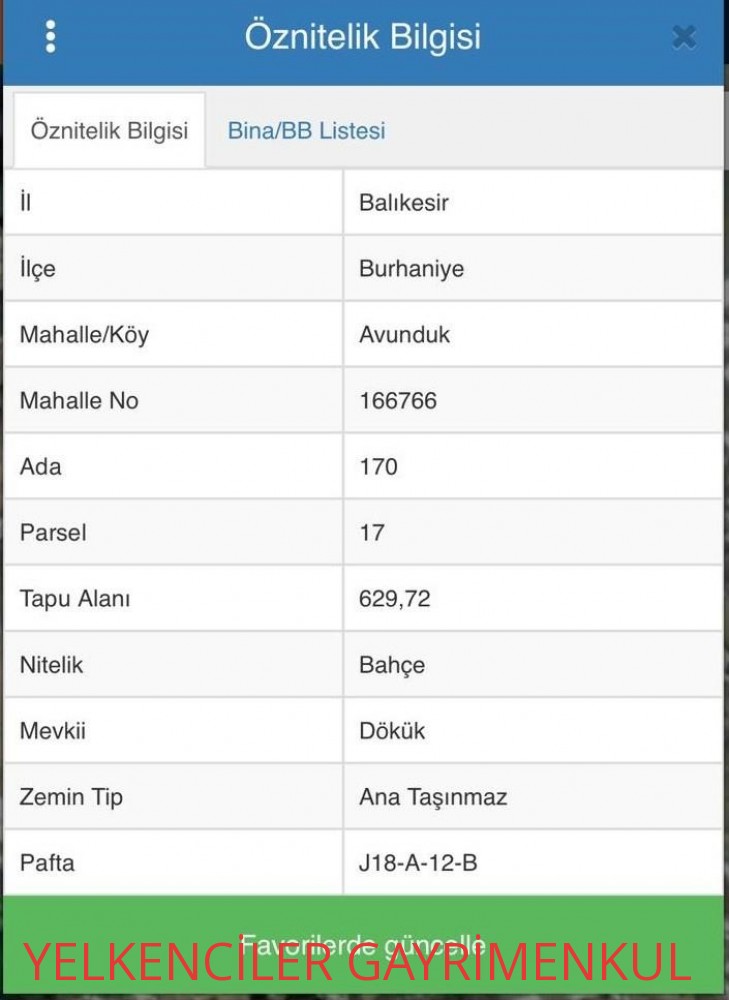Switch to the Bina/BB Listesi tab
This screenshot has height=1000, width=729.
[x=306, y=131]
